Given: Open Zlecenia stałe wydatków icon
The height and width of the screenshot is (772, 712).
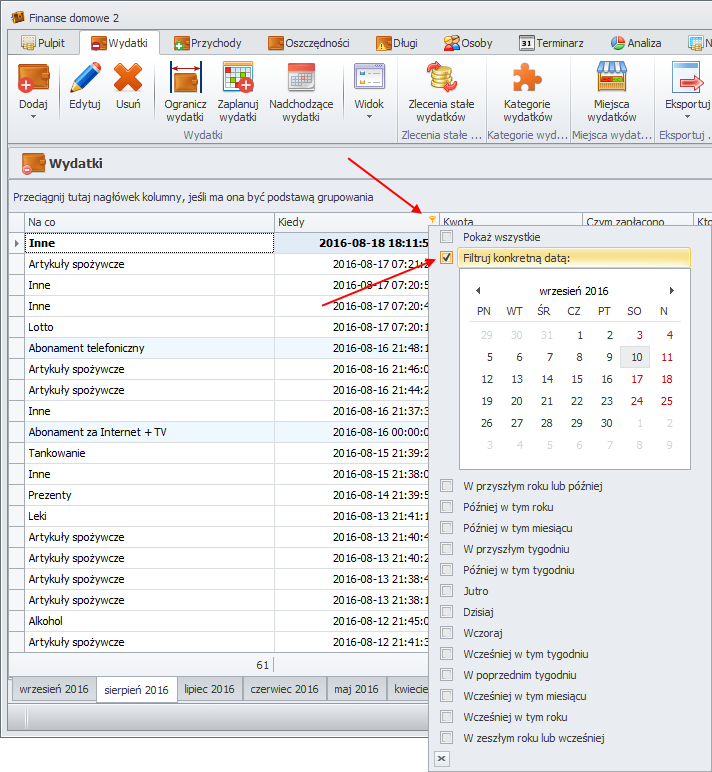Looking at the screenshot, I should pos(441,78).
